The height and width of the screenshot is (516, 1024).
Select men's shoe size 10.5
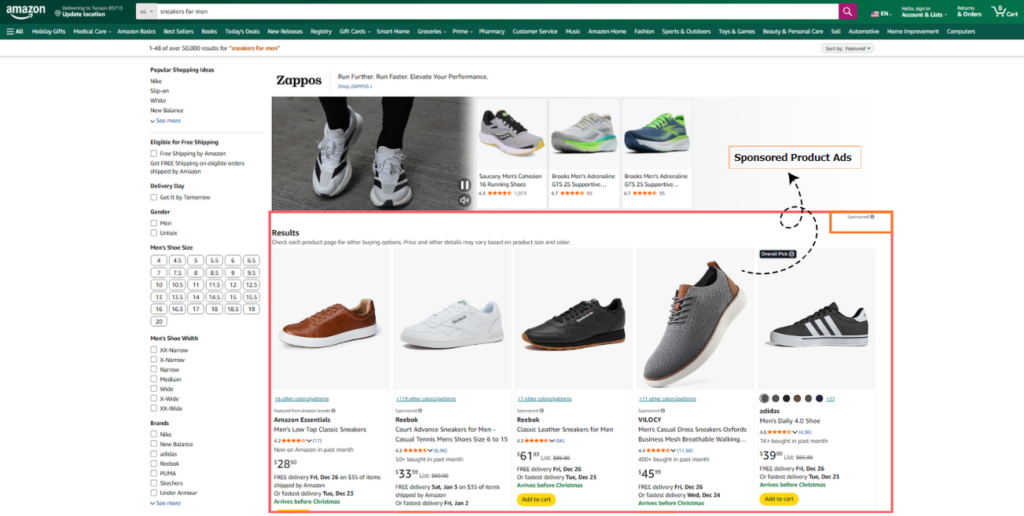[x=177, y=285]
